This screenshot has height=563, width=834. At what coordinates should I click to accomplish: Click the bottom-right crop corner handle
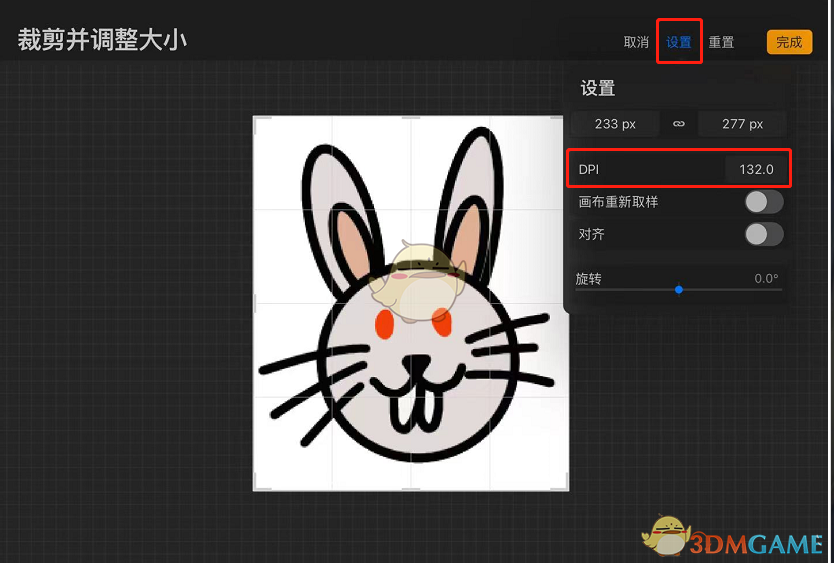(x=564, y=485)
